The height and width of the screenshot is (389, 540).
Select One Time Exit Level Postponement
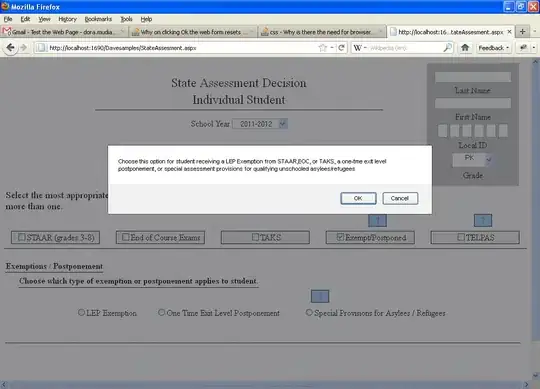click(x=162, y=312)
